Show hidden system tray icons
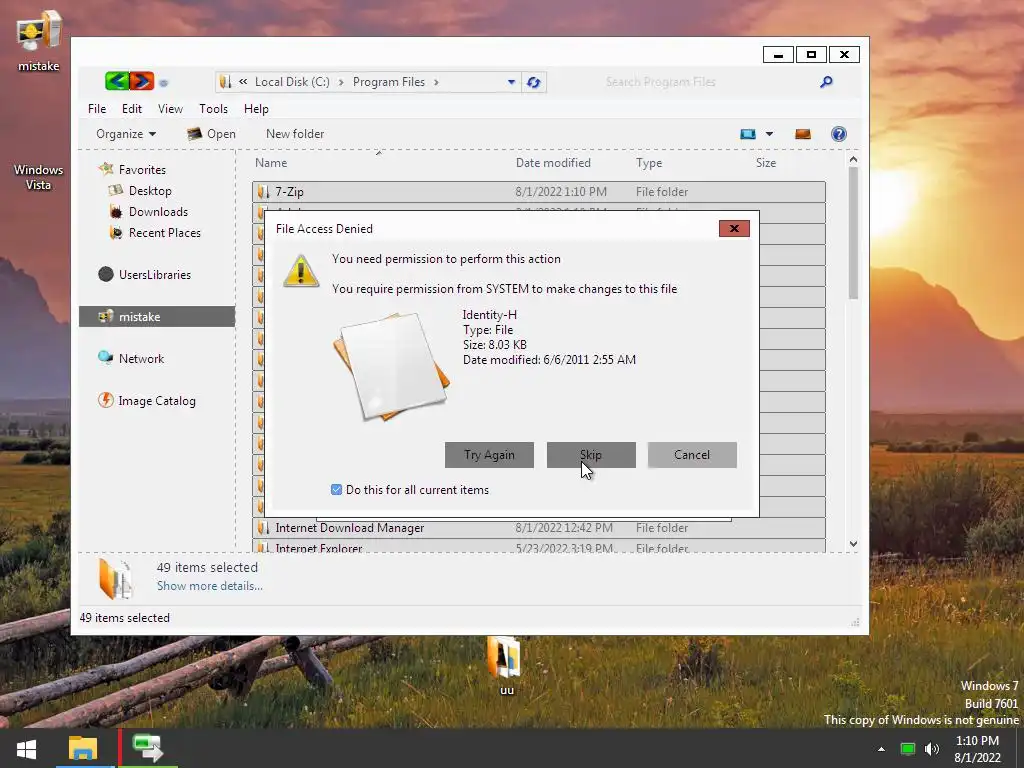1024x768 pixels. [x=882, y=749]
